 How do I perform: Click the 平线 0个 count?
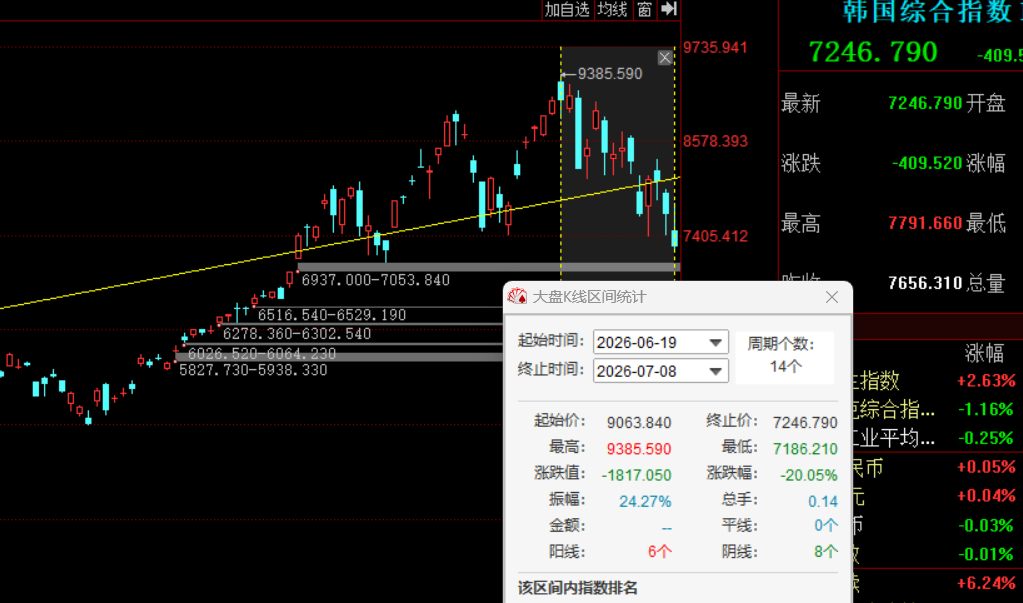pos(826,525)
